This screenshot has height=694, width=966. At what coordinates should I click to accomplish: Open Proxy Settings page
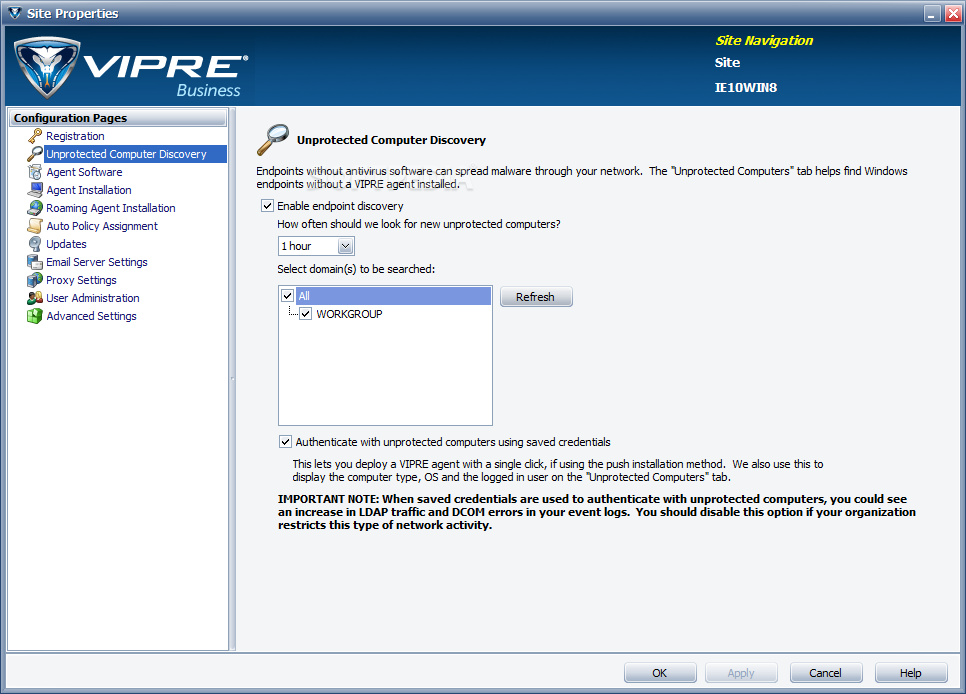click(x=81, y=280)
